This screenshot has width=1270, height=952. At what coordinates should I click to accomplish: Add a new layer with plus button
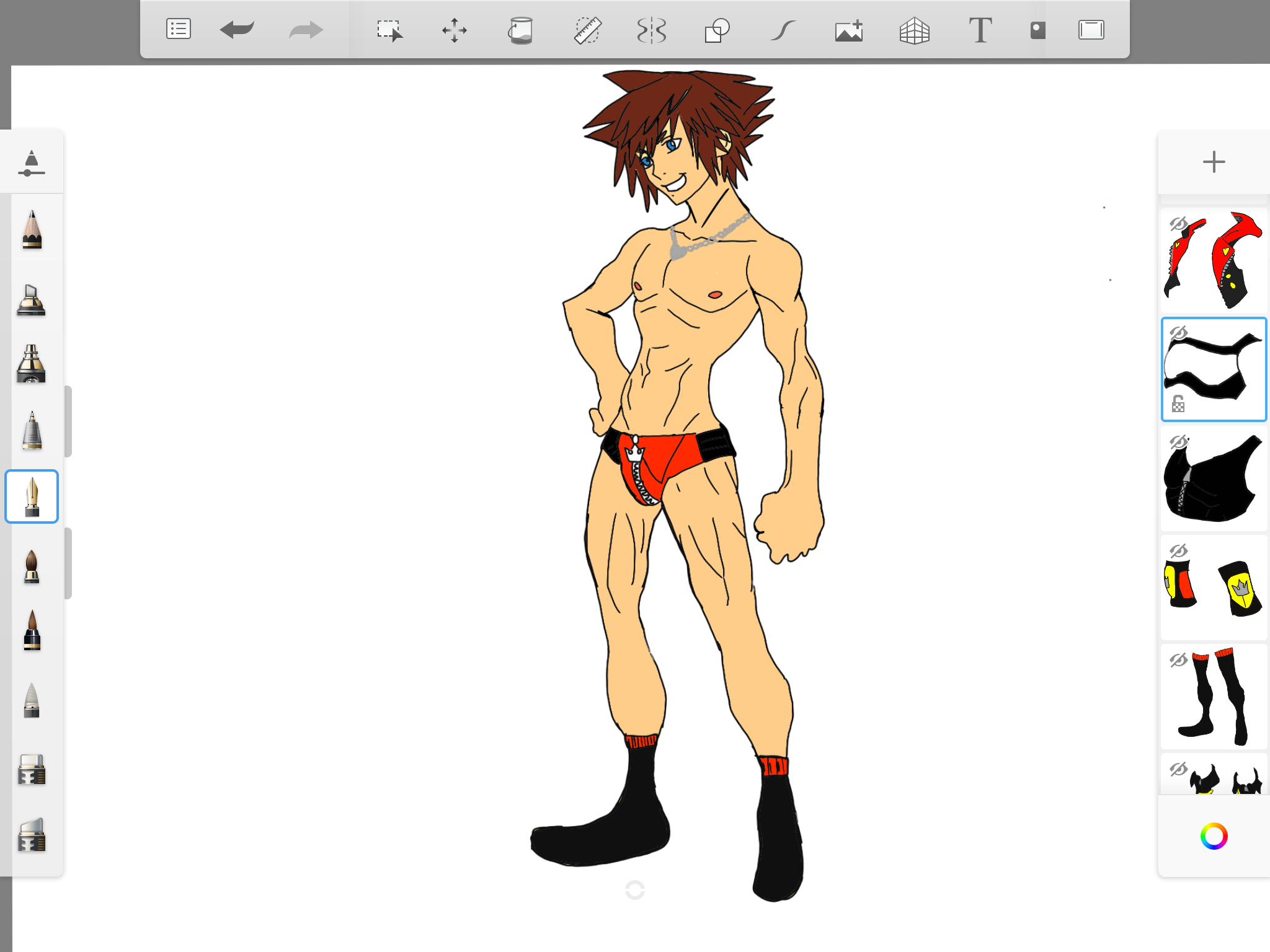coord(1214,162)
